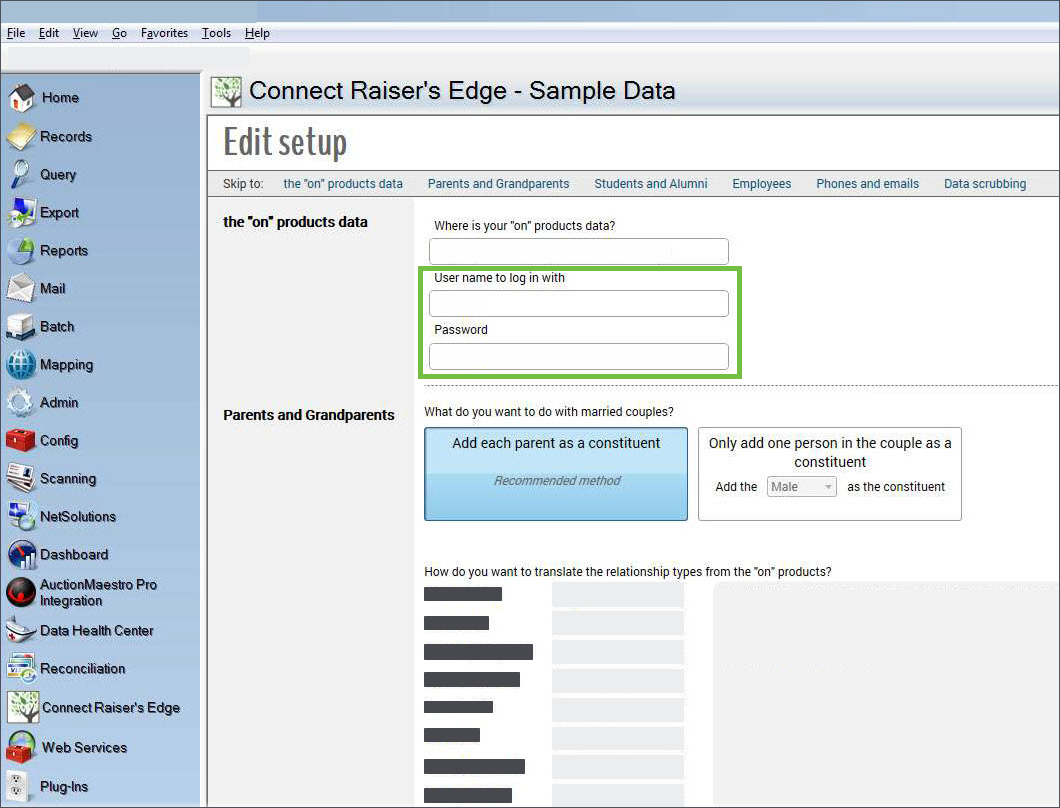Open the Dashboard gauge icon
Image resolution: width=1060 pixels, height=808 pixels.
point(21,554)
